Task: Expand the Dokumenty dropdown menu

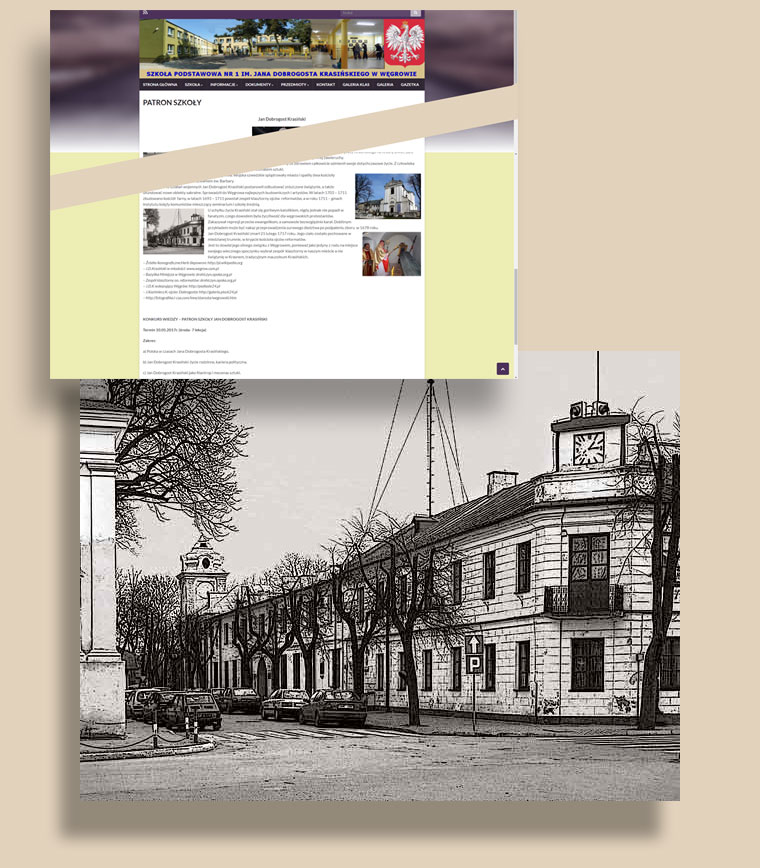Action: [259, 85]
